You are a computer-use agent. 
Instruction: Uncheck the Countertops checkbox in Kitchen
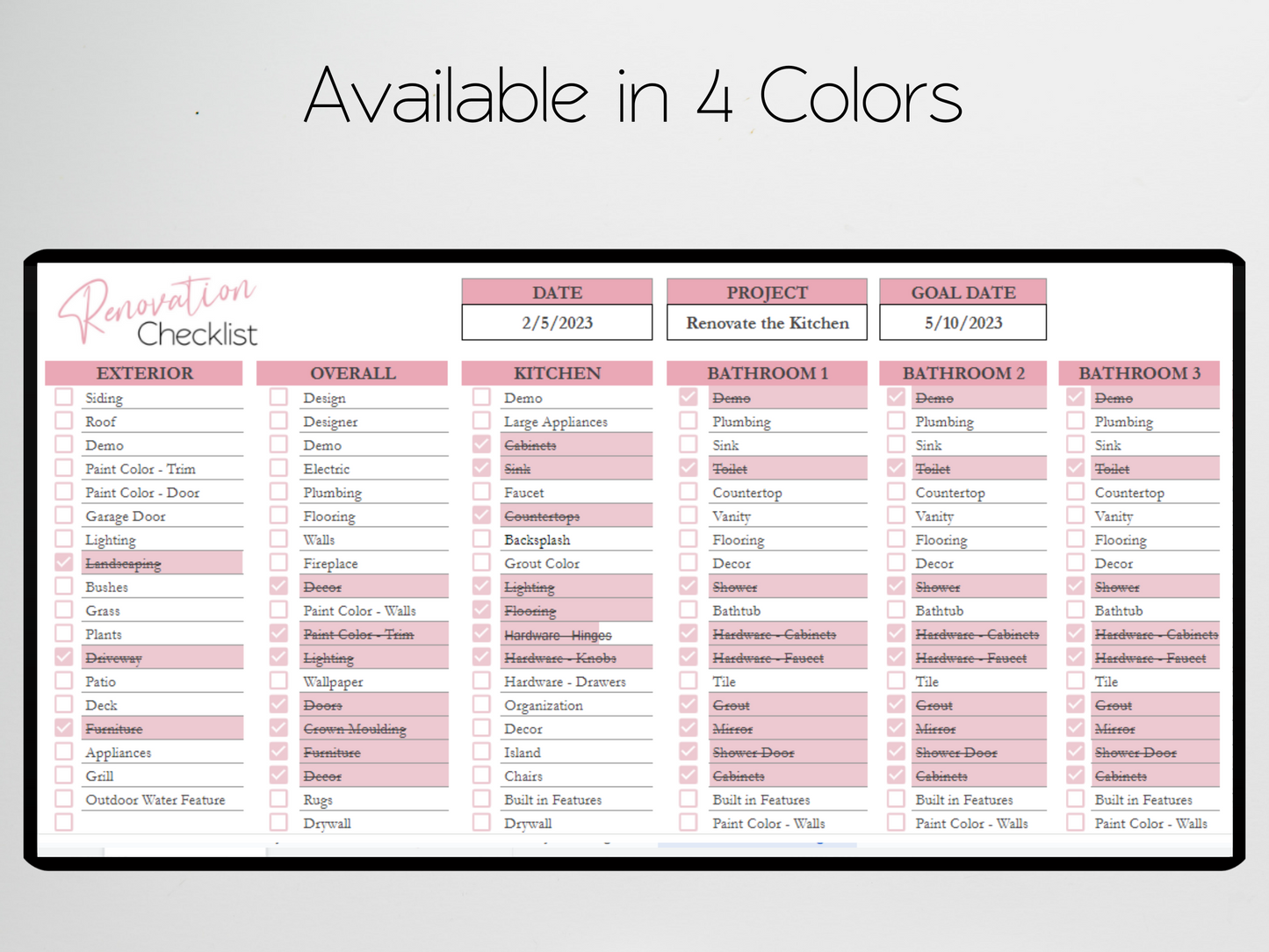click(x=481, y=516)
